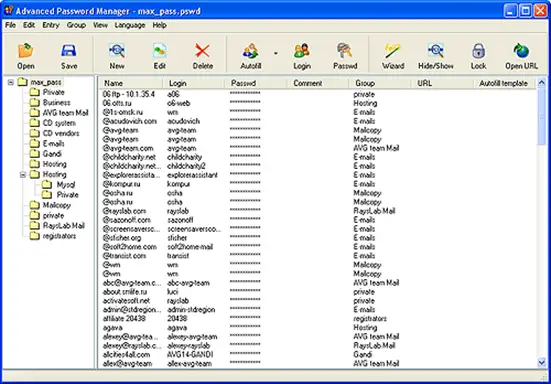
Task: Click the list scrollbar down arrow
Action: 542,362
